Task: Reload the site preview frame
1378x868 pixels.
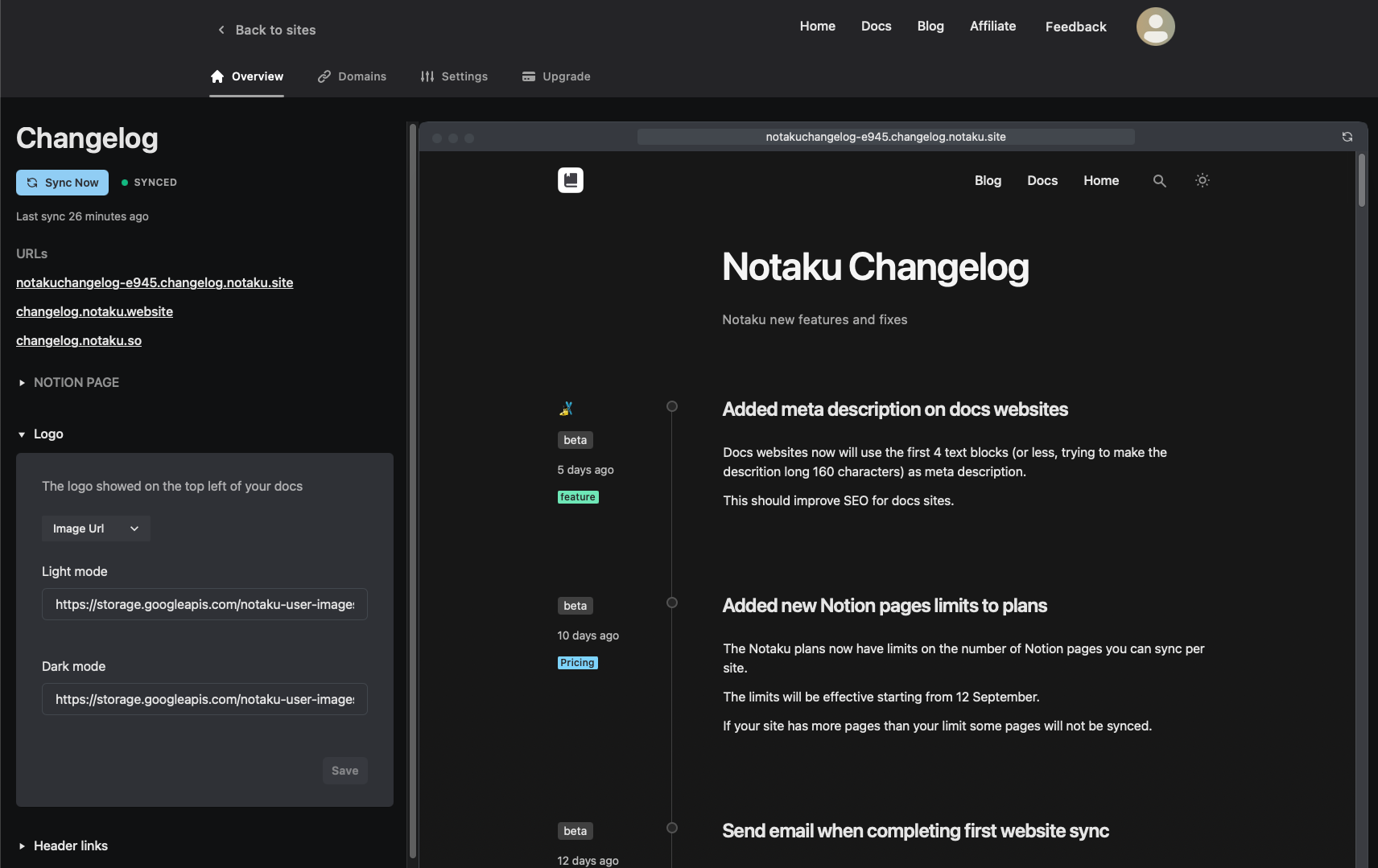Action: point(1347,136)
